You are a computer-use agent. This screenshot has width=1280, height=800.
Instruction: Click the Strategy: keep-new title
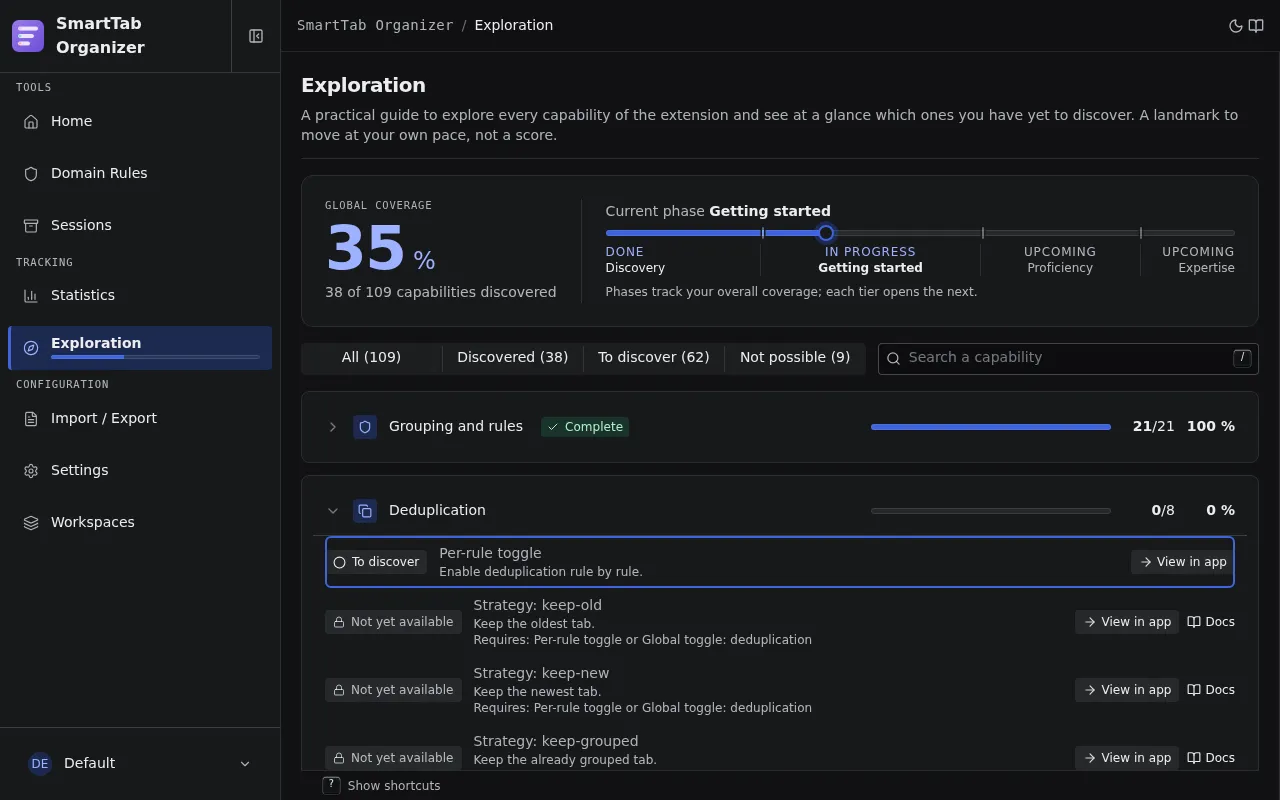coord(541,673)
